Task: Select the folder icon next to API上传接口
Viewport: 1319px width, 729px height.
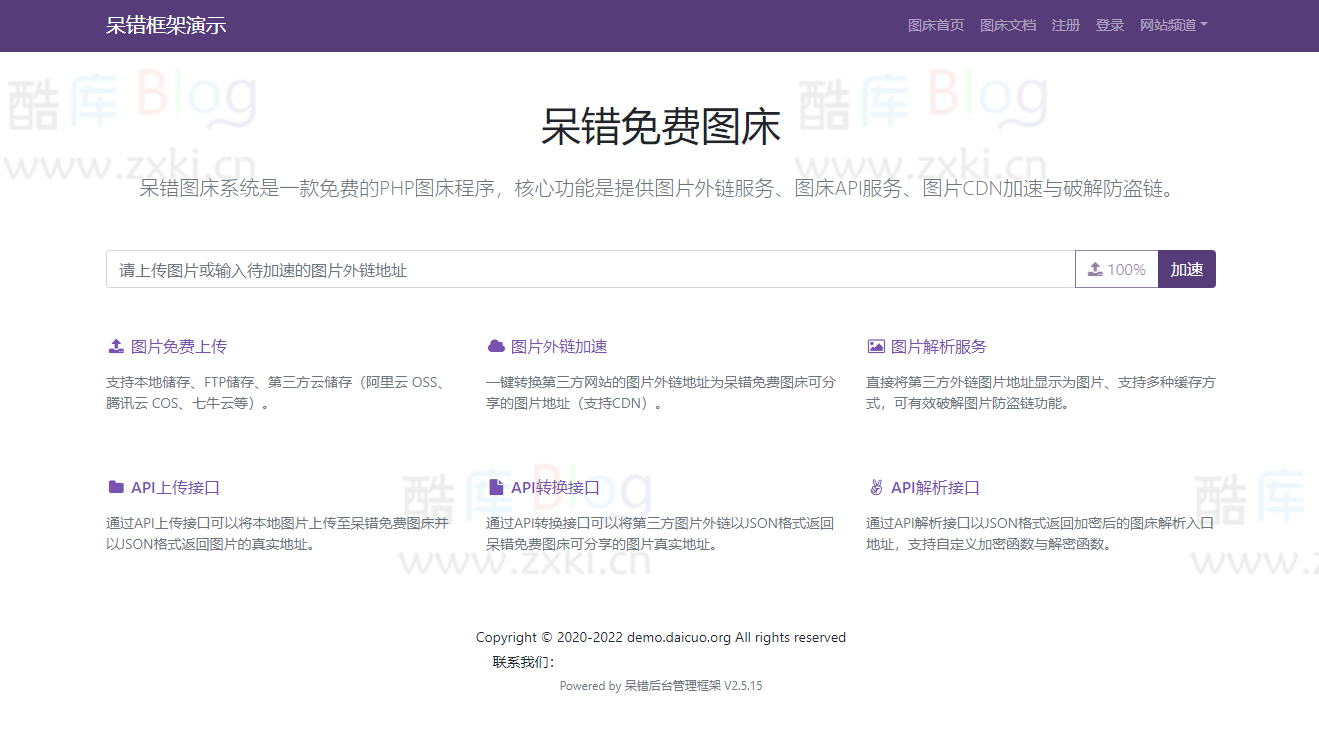Action: tap(115, 487)
